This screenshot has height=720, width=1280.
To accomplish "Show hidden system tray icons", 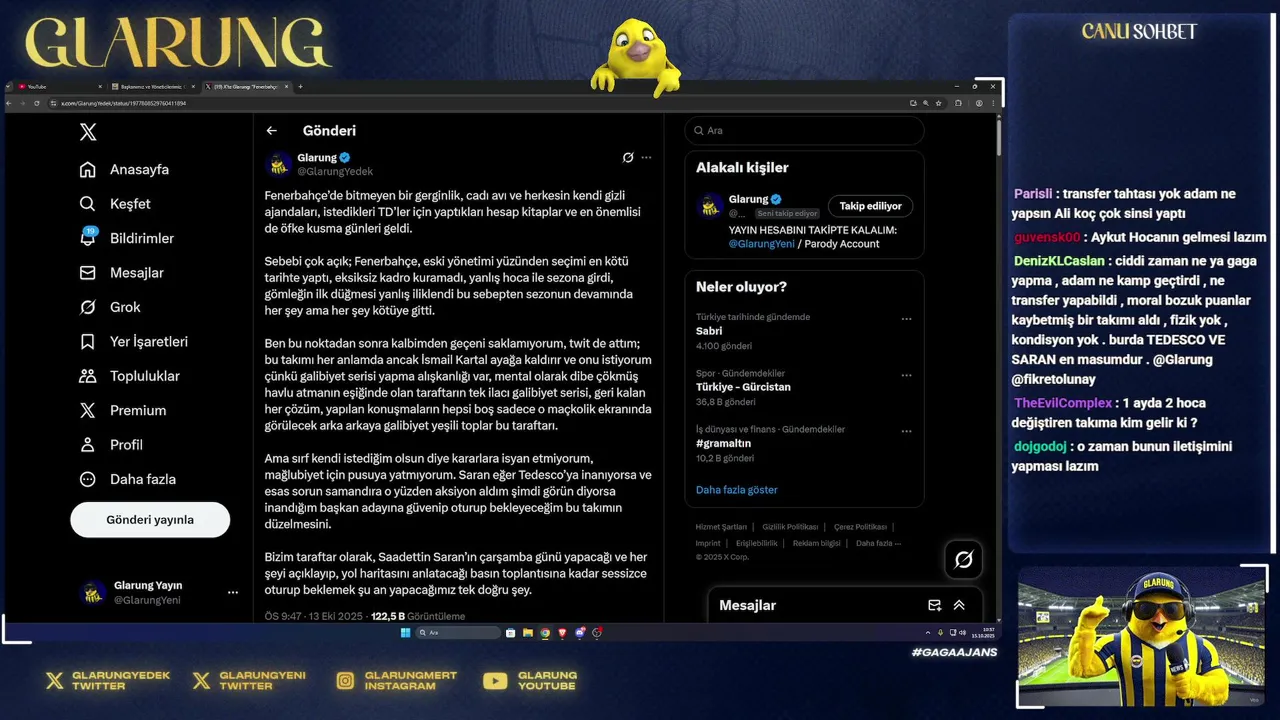I will point(928,632).
